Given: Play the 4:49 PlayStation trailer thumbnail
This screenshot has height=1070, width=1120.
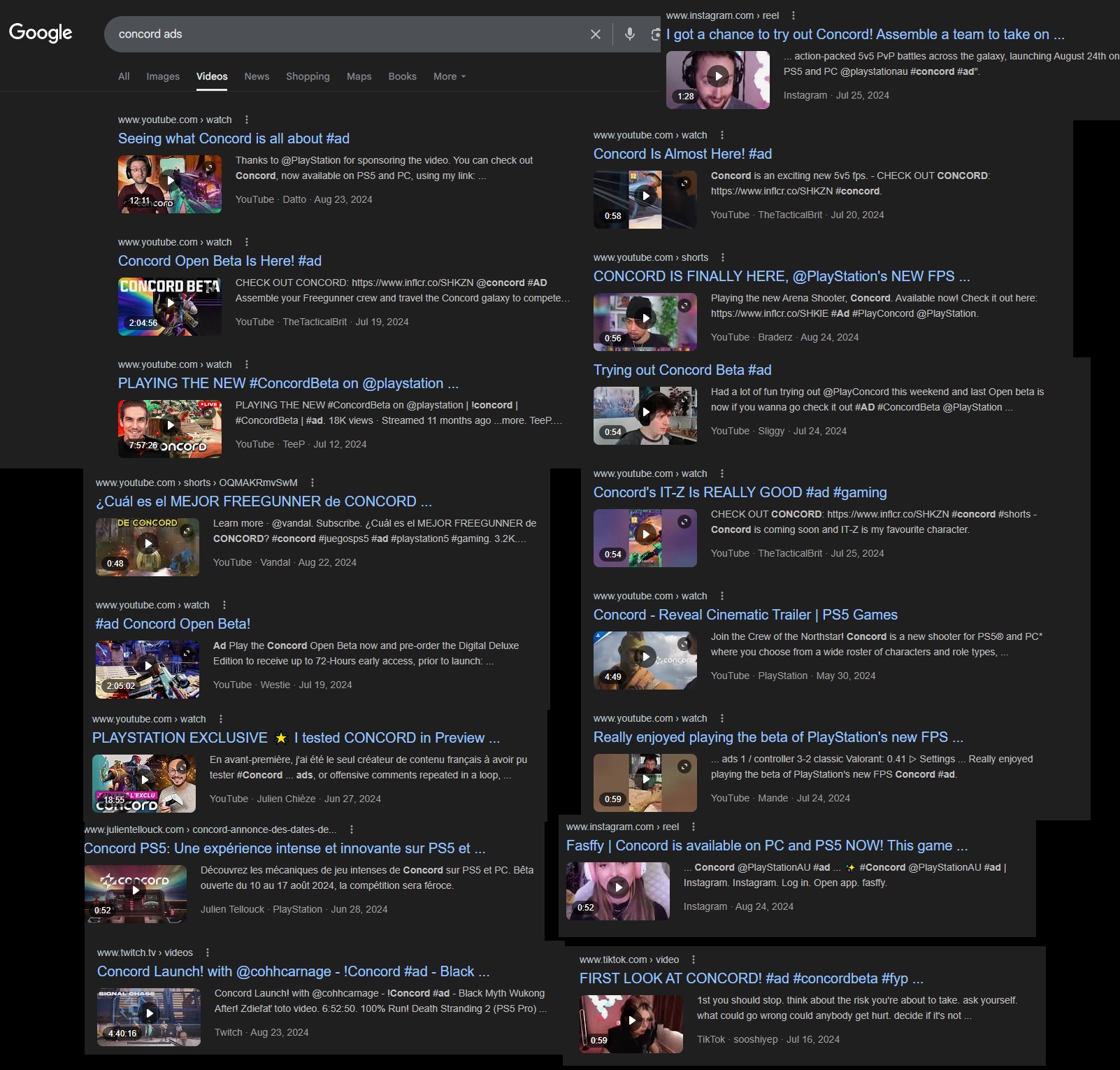Looking at the screenshot, I should [645, 660].
